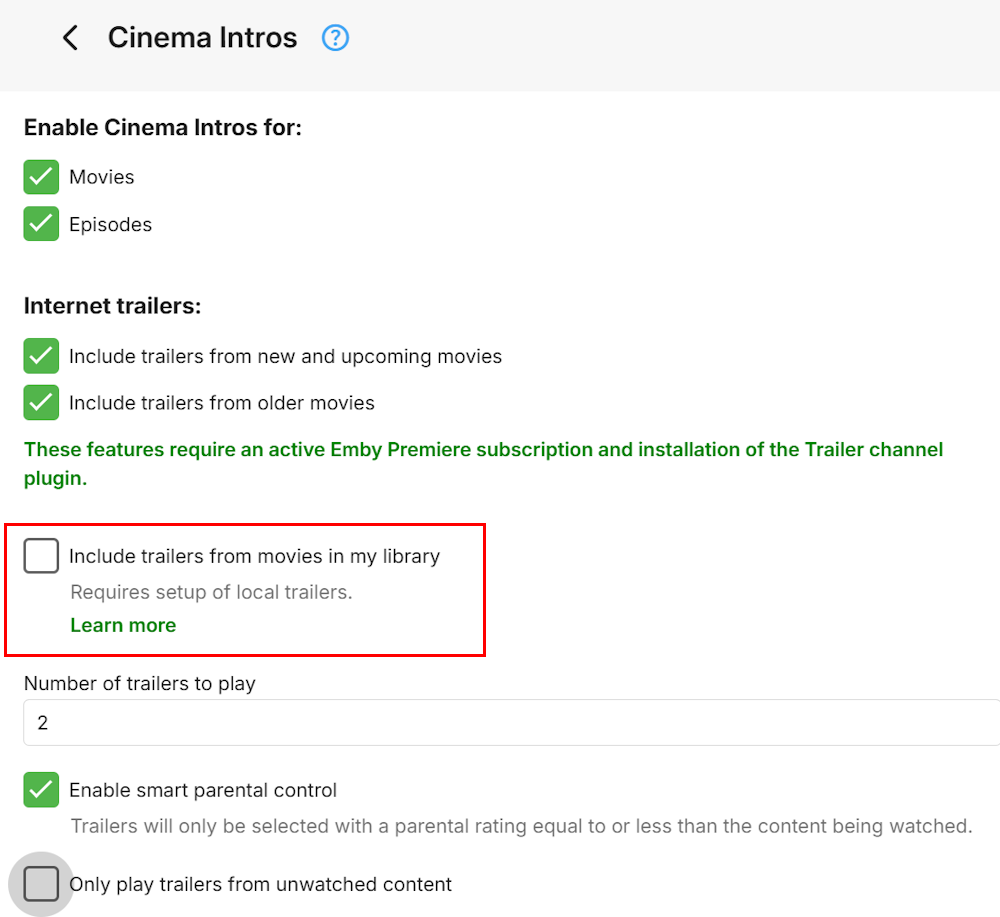Tick the movies in my library checkbox

[x=41, y=556]
